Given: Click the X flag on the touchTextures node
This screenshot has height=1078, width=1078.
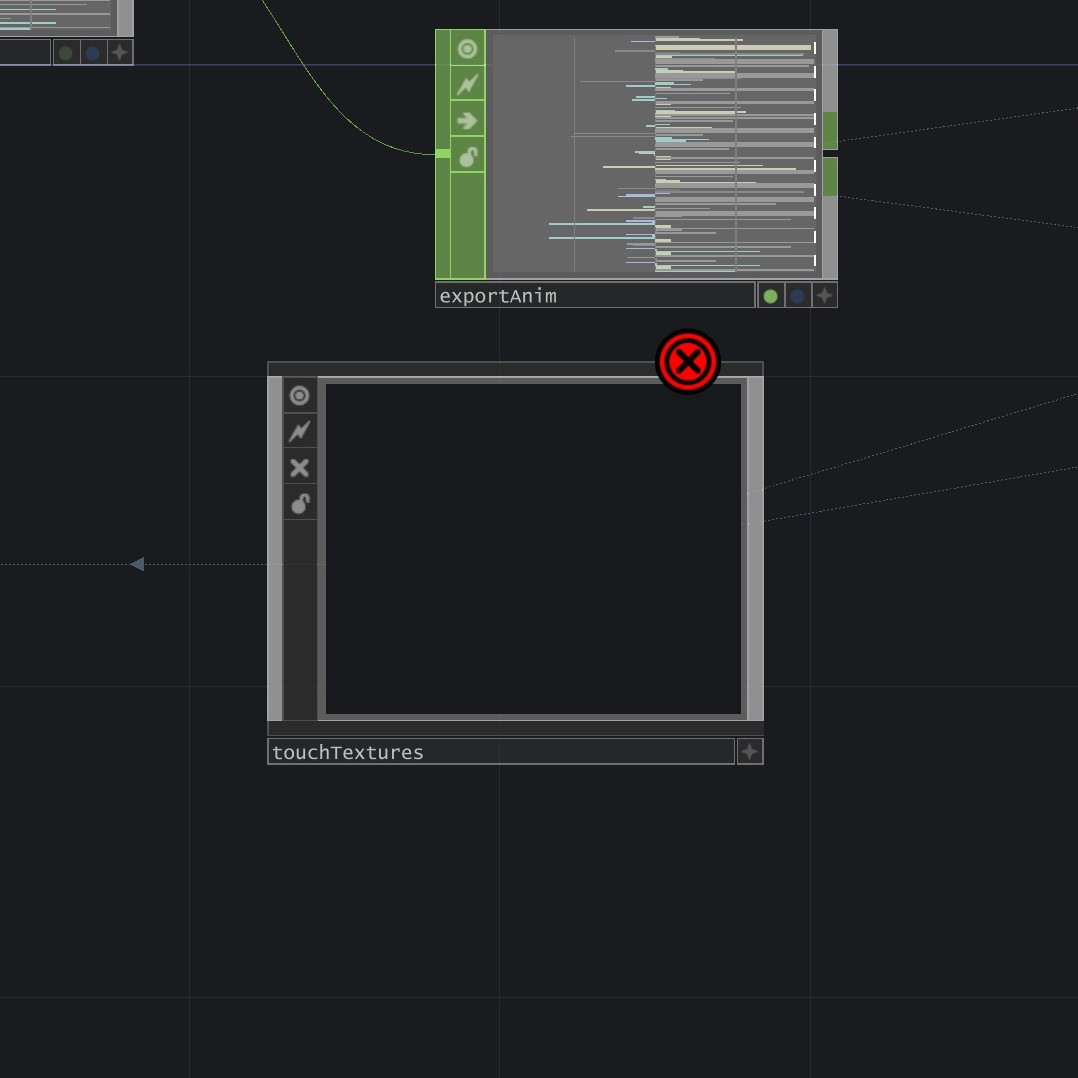Looking at the screenshot, I should [299, 467].
